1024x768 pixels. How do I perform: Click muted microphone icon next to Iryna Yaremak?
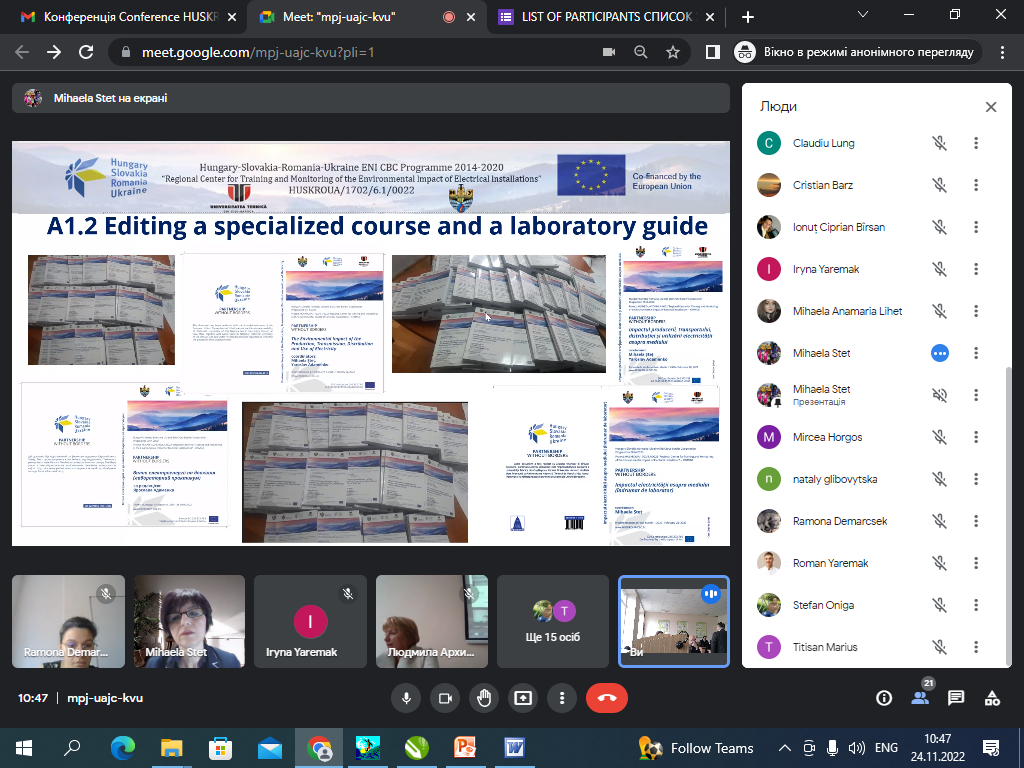click(x=939, y=269)
